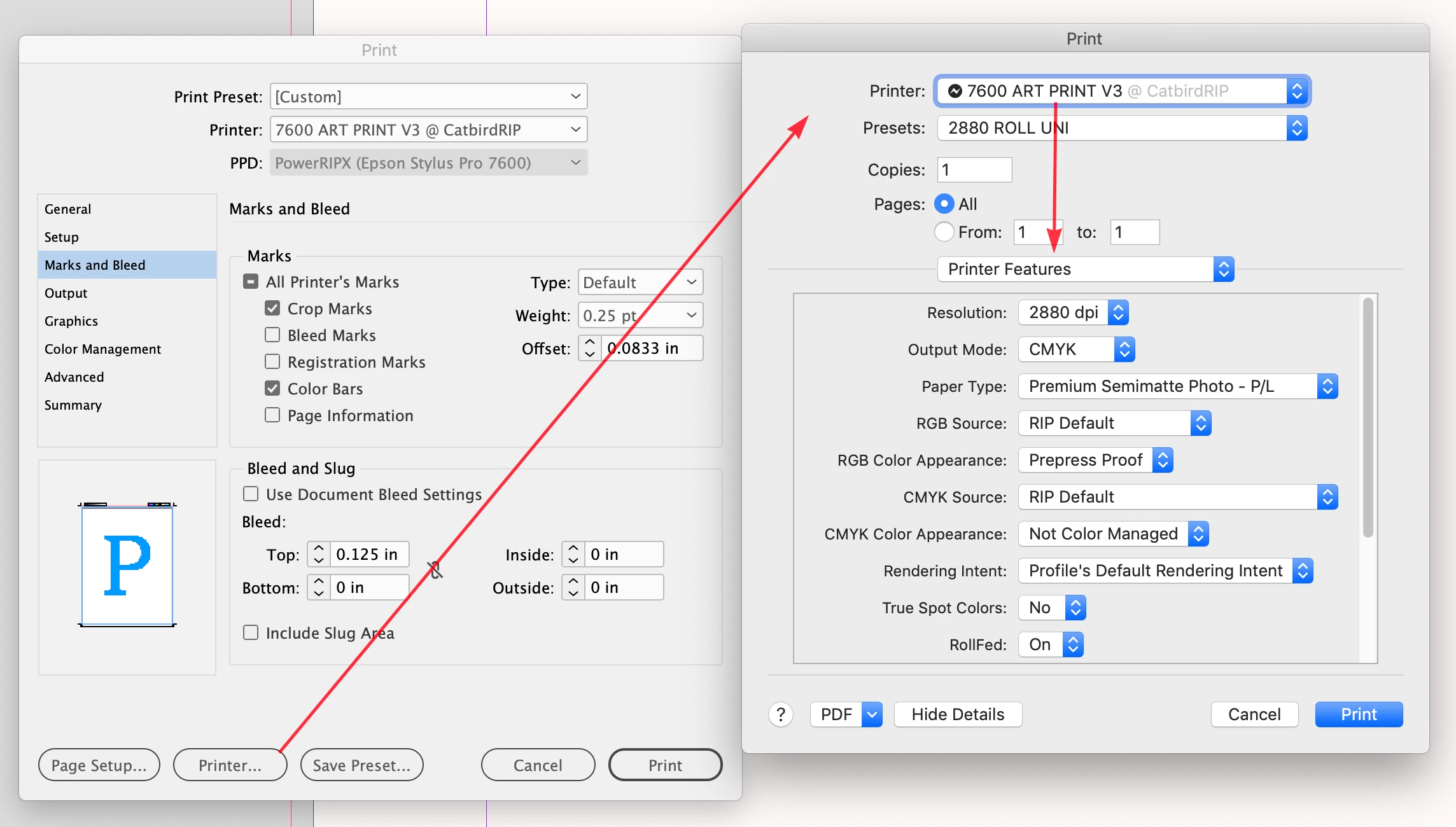This screenshot has width=1456, height=827.
Task: Click the Offset stepper arrows
Action: click(590, 348)
